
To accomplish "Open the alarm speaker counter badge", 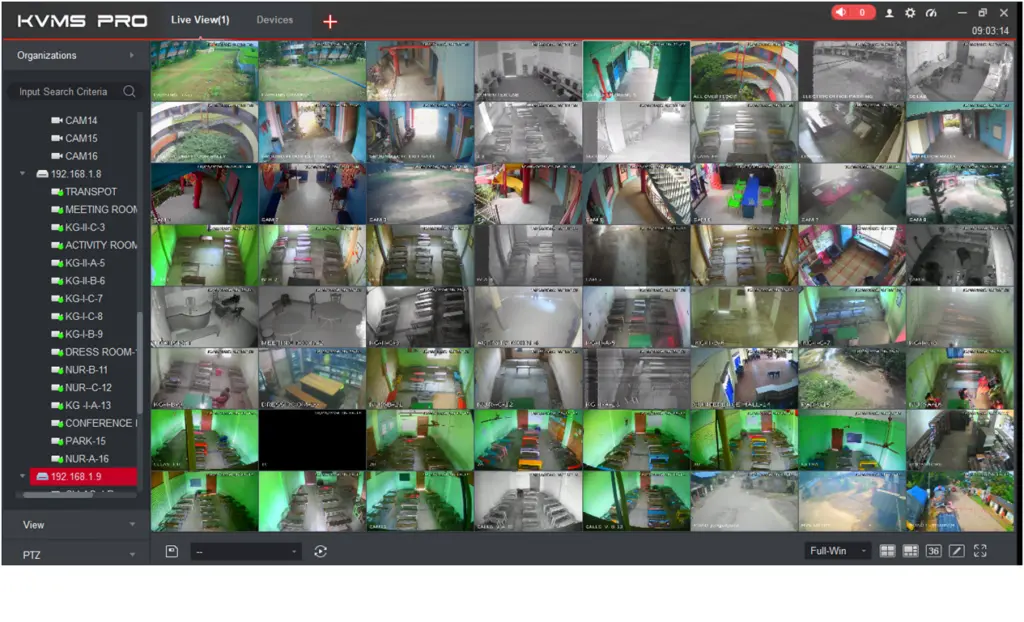I will 853,12.
